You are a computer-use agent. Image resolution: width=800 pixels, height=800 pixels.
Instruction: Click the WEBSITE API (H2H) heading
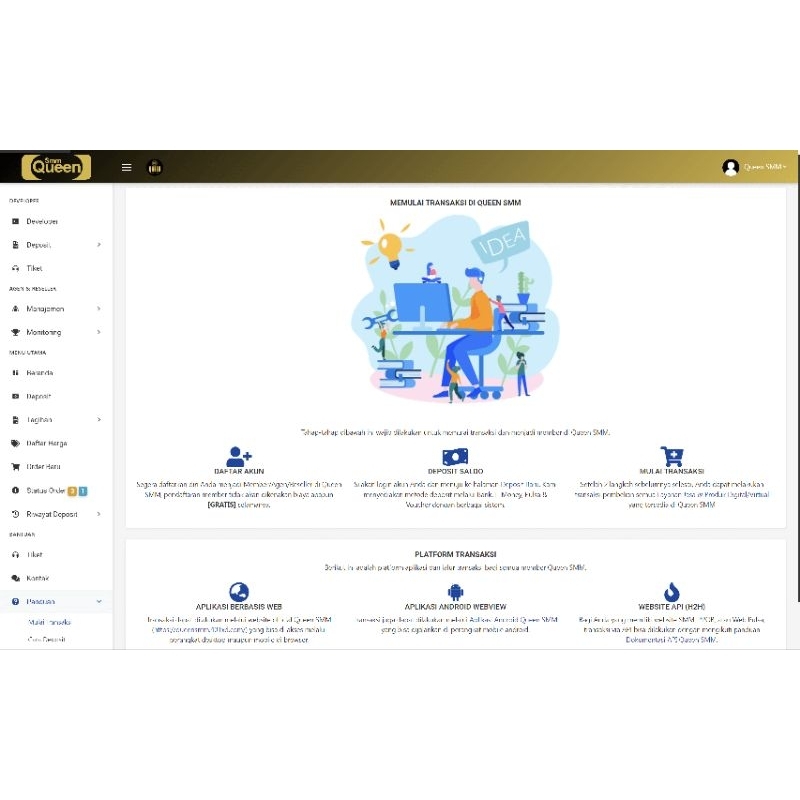(x=671, y=607)
